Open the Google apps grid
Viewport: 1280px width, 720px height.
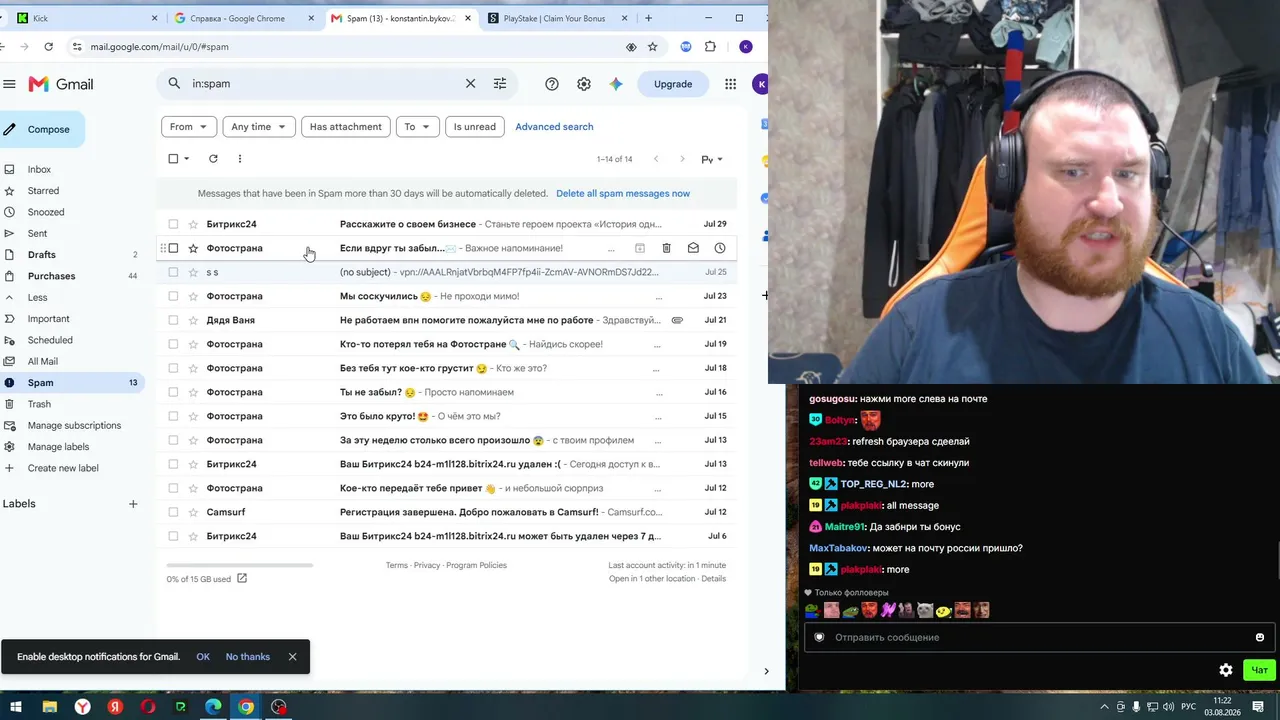point(731,84)
